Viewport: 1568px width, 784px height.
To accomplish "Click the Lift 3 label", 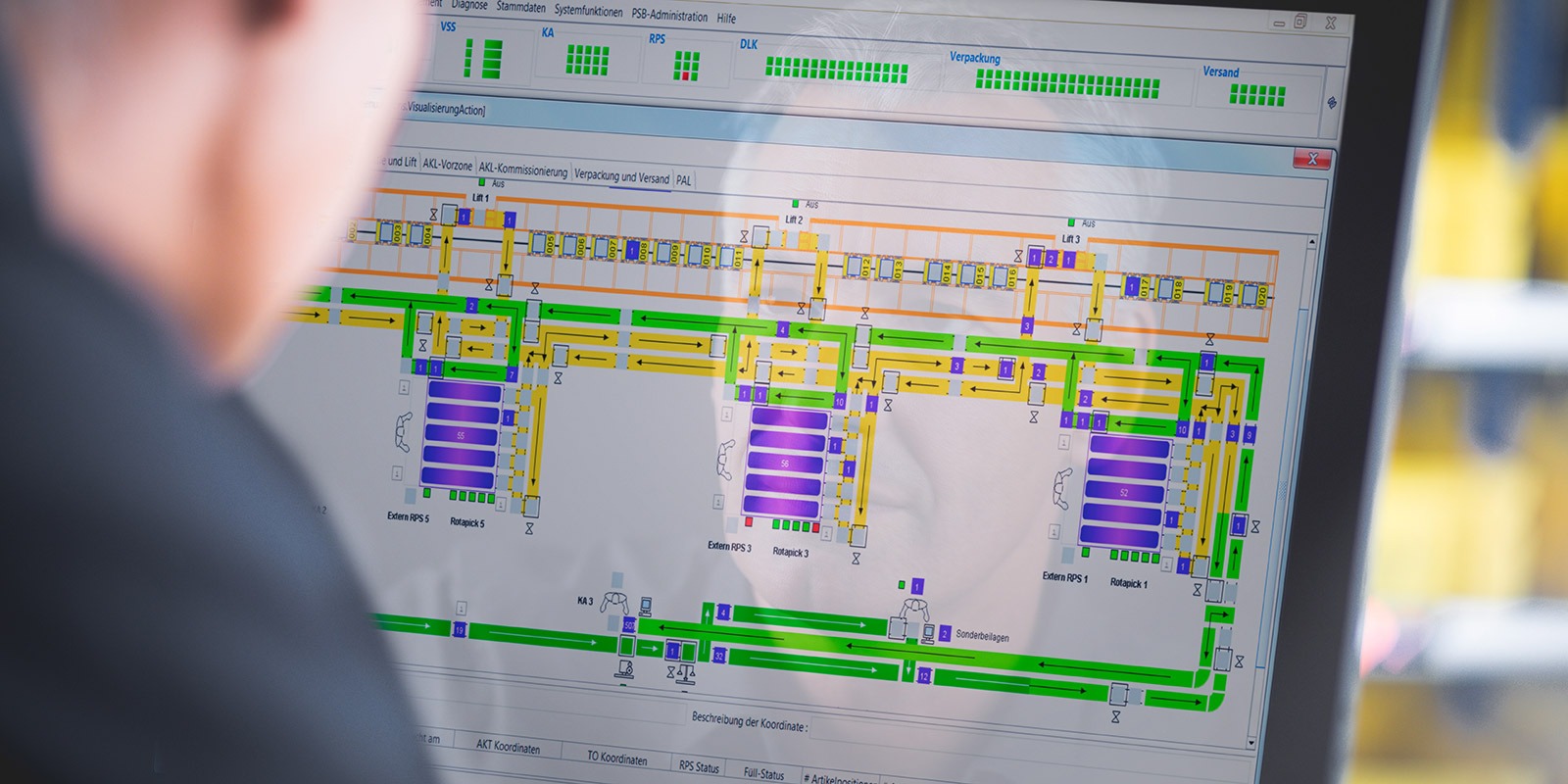I will click(x=1071, y=239).
